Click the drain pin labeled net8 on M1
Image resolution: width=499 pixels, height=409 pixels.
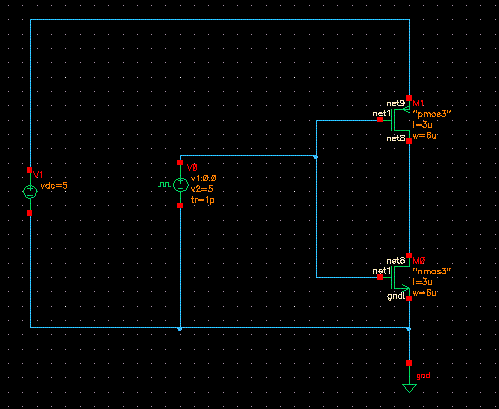tap(409, 141)
